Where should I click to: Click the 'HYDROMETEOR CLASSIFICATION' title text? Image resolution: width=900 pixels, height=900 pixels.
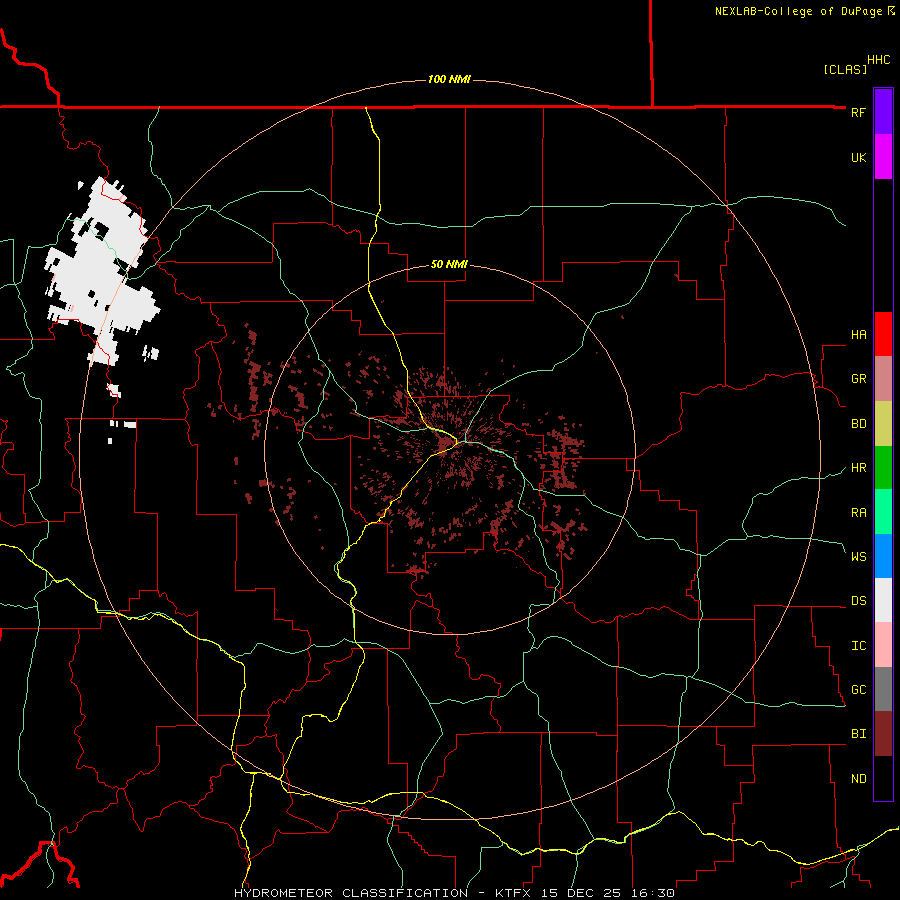350,893
